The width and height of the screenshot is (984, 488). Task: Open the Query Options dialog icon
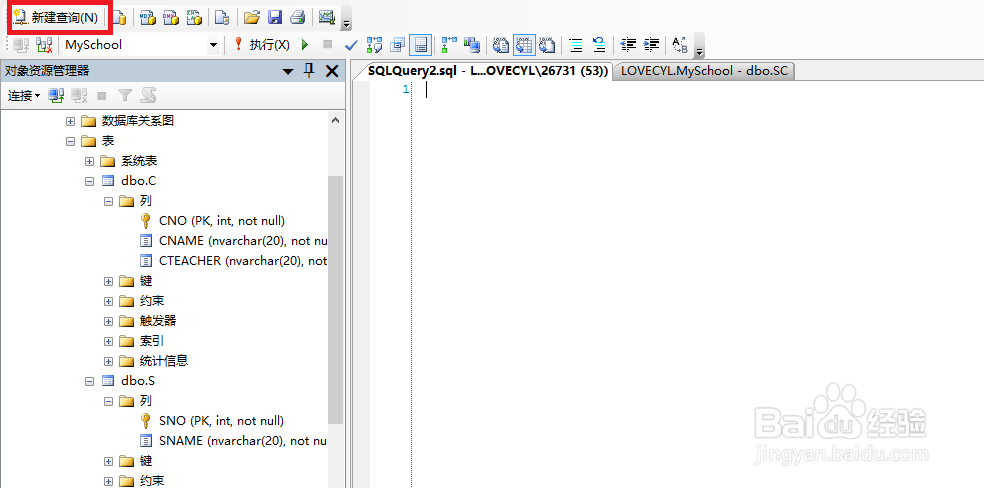click(397, 45)
